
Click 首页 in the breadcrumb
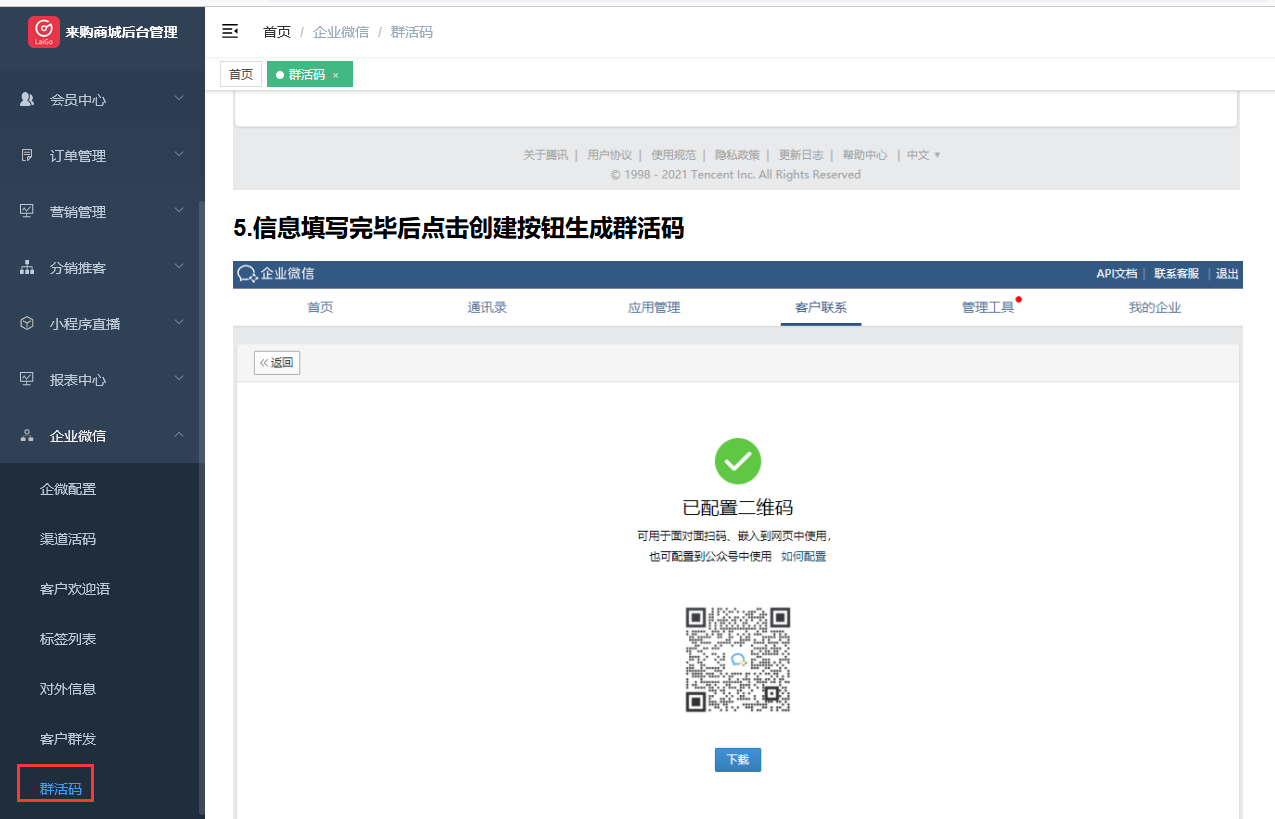point(277,32)
